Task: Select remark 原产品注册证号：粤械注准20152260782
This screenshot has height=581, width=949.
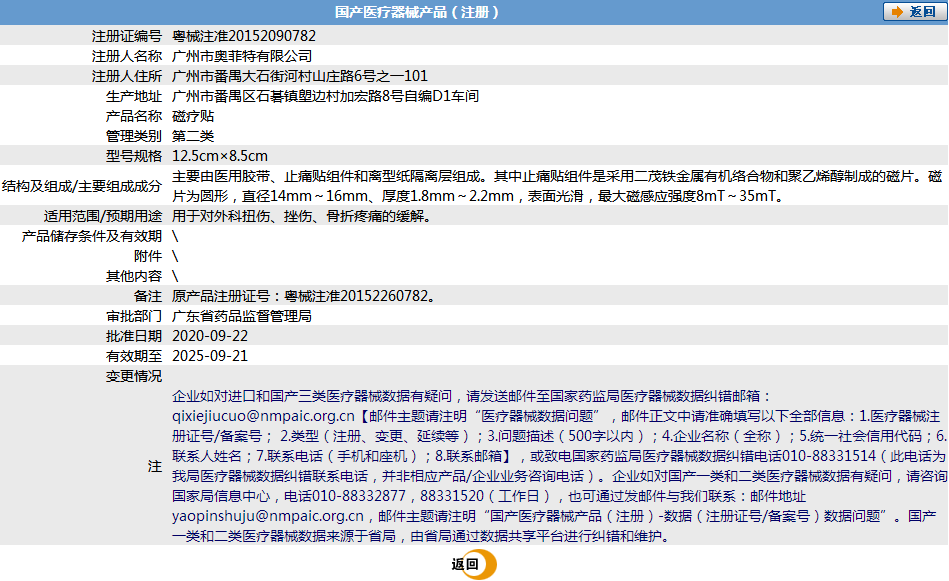Action: pyautogui.click(x=304, y=295)
